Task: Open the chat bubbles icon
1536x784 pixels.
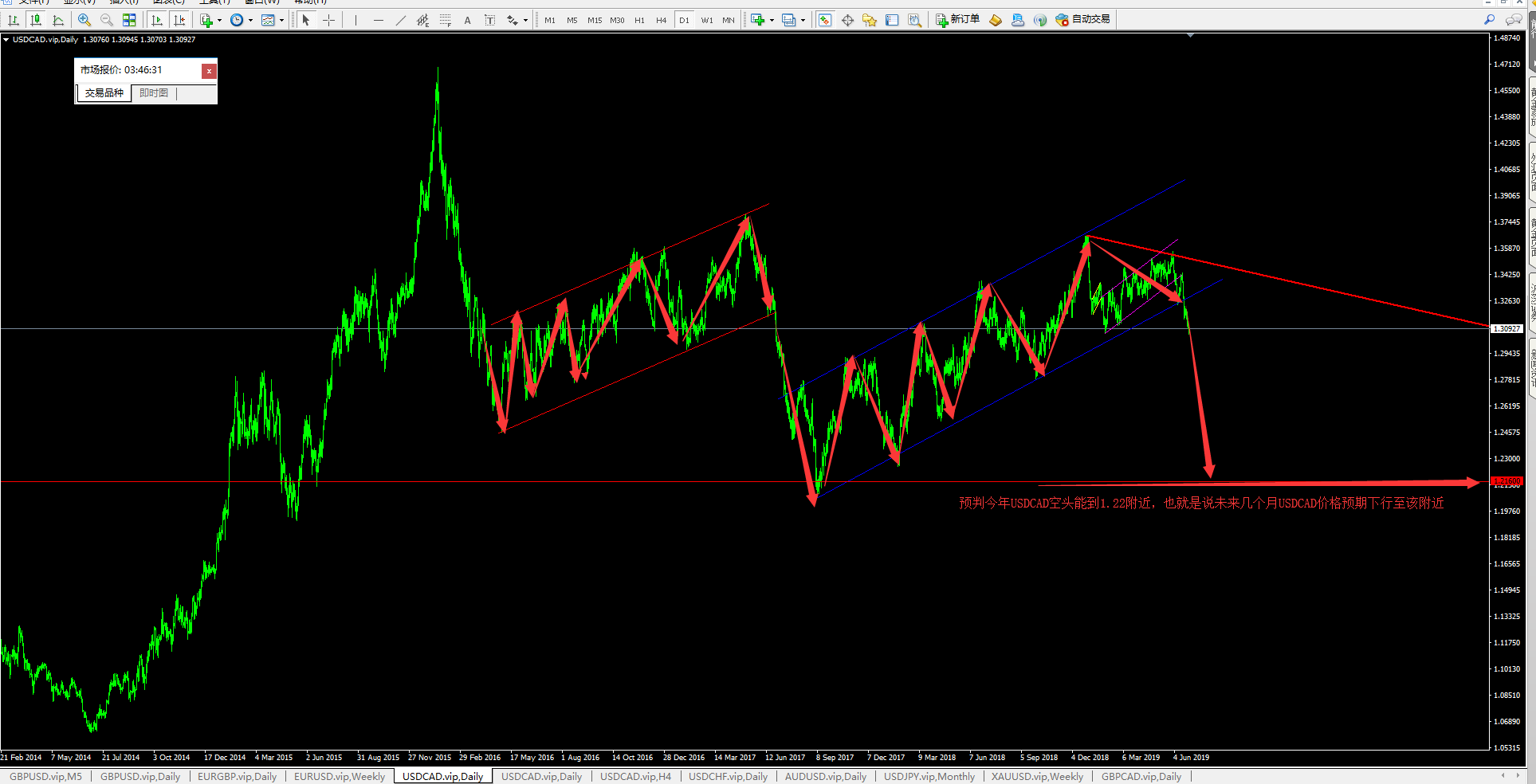Action: (1514, 20)
